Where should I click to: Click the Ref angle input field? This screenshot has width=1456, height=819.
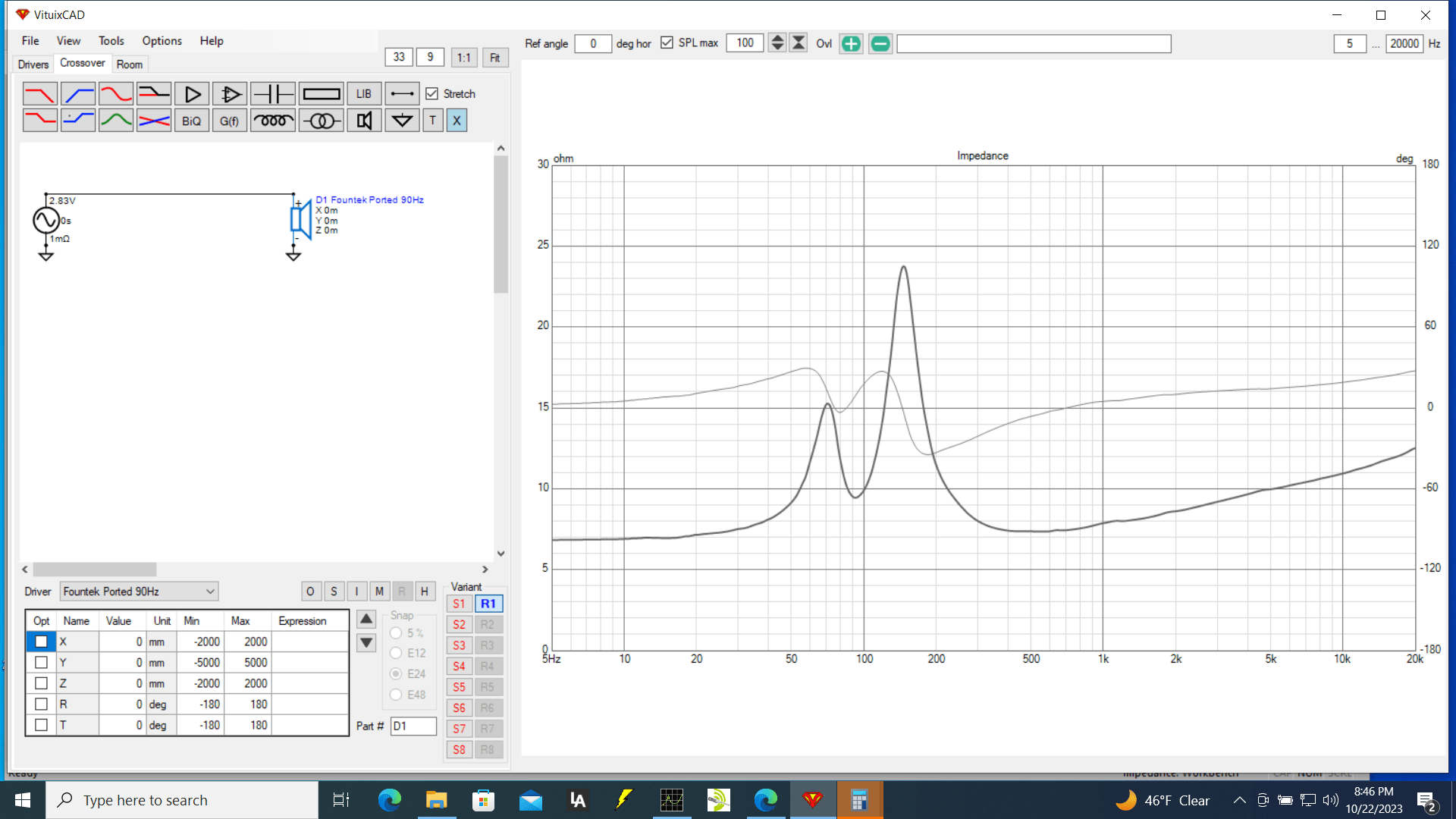point(593,43)
